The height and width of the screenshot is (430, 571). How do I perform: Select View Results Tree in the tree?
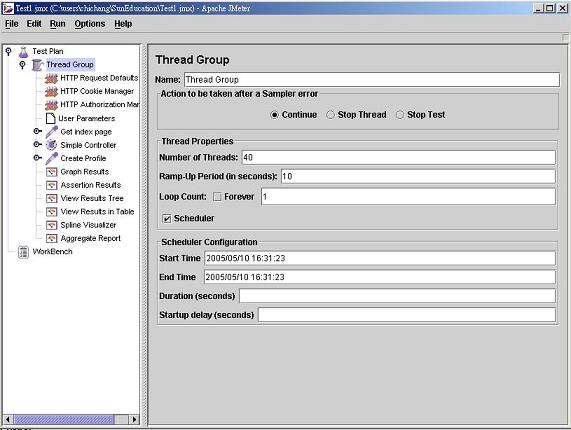coord(92,198)
